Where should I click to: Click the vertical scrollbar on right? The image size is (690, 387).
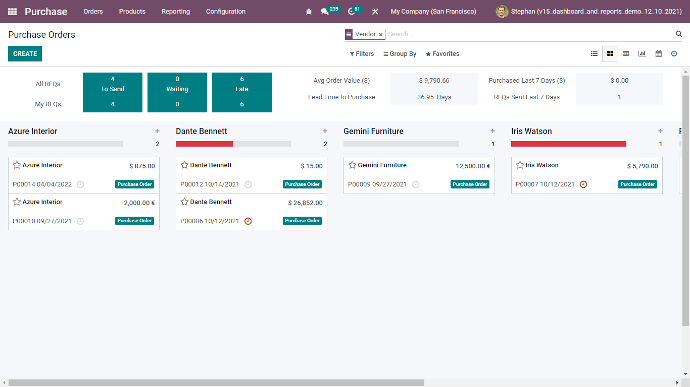point(686,200)
